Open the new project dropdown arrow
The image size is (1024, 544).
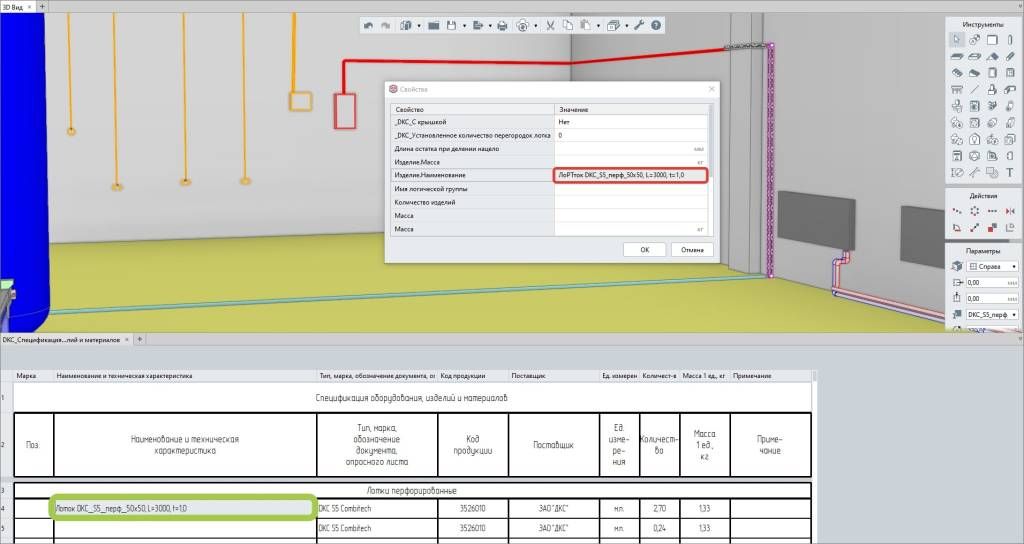click(419, 26)
